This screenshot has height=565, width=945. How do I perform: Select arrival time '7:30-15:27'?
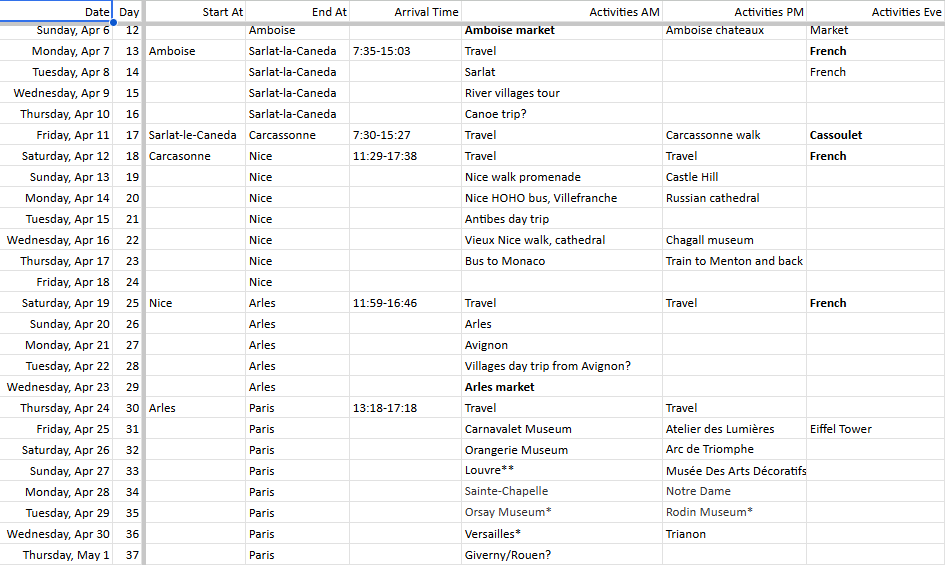point(406,135)
